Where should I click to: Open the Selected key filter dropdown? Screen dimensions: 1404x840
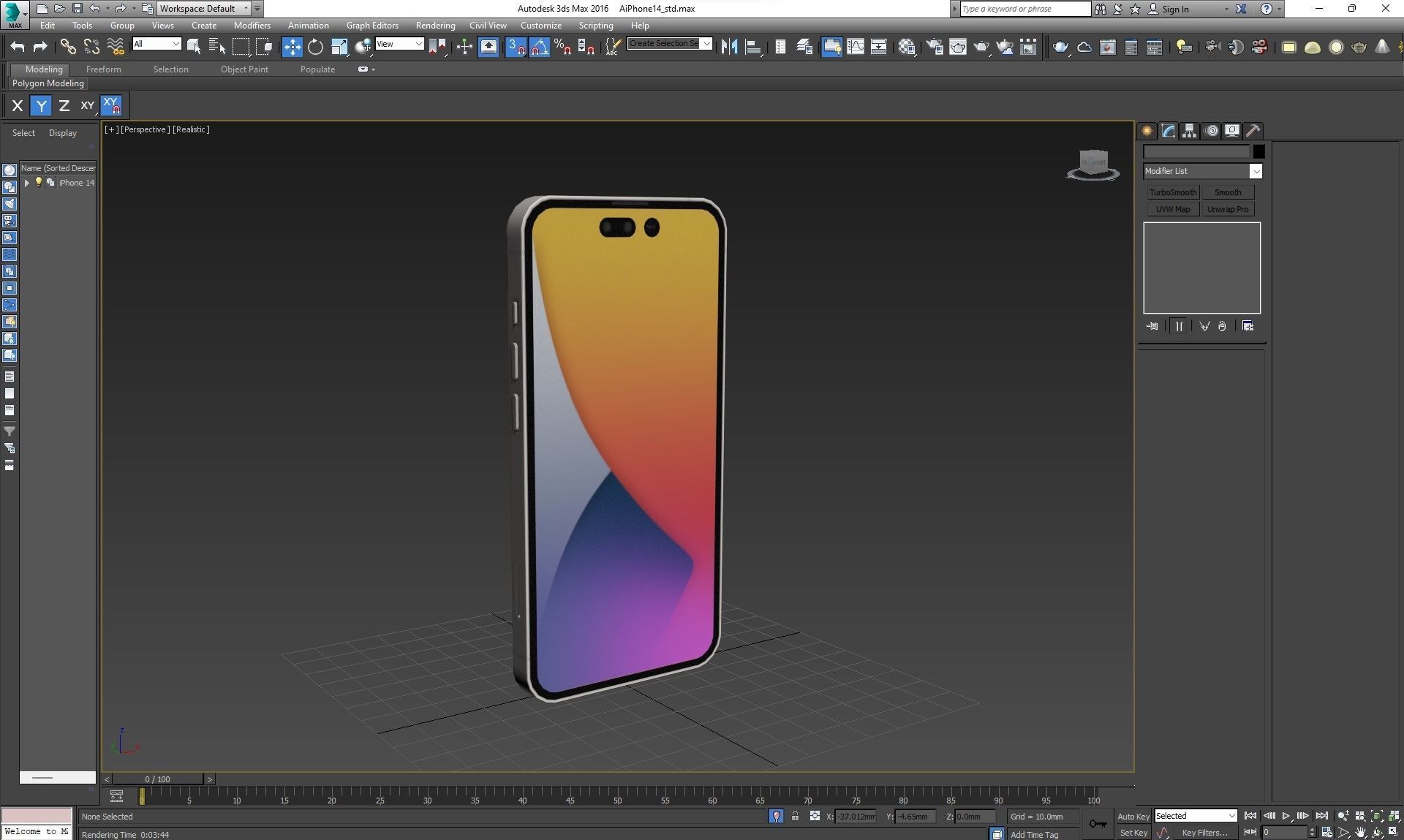point(1196,816)
